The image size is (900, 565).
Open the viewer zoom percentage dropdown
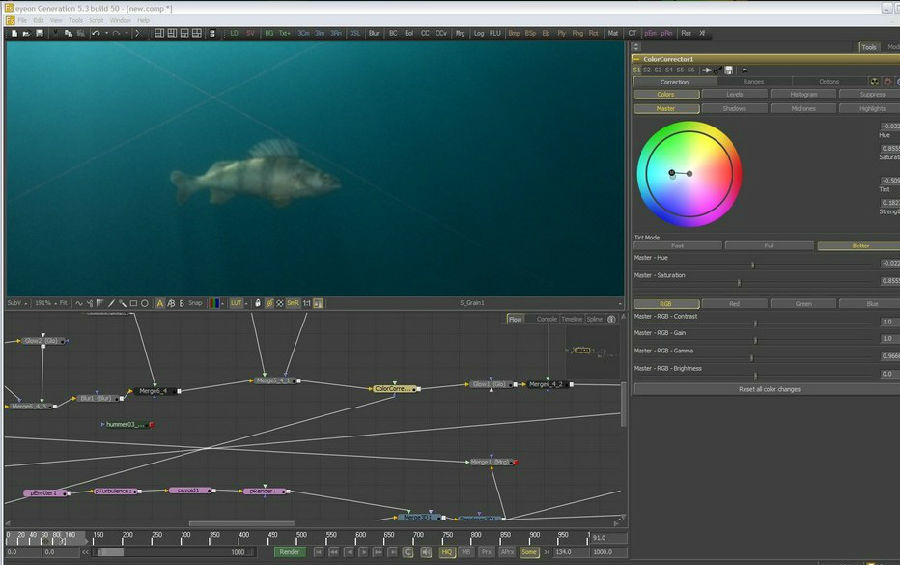[43, 303]
